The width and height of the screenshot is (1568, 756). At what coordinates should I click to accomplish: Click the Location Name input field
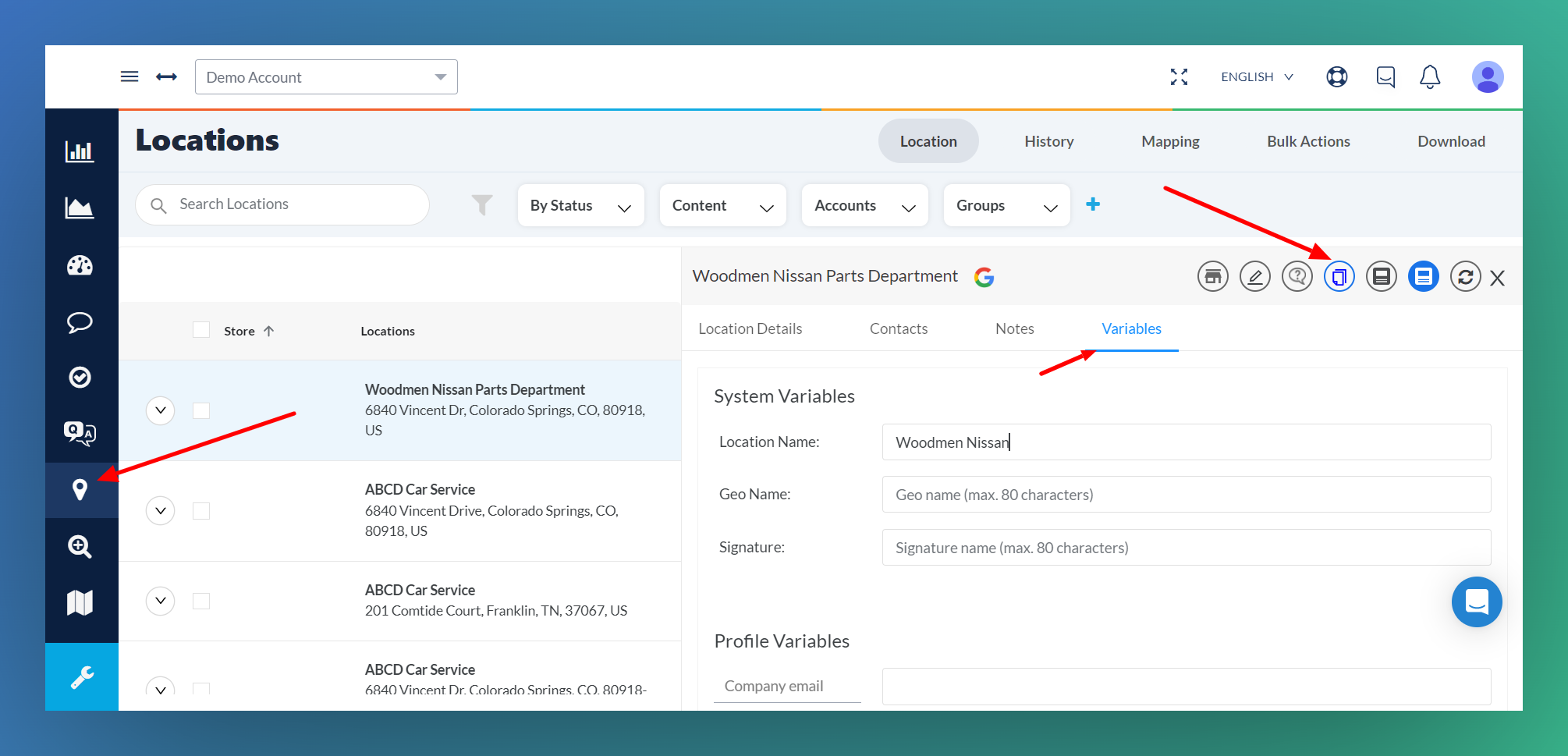[1187, 442]
